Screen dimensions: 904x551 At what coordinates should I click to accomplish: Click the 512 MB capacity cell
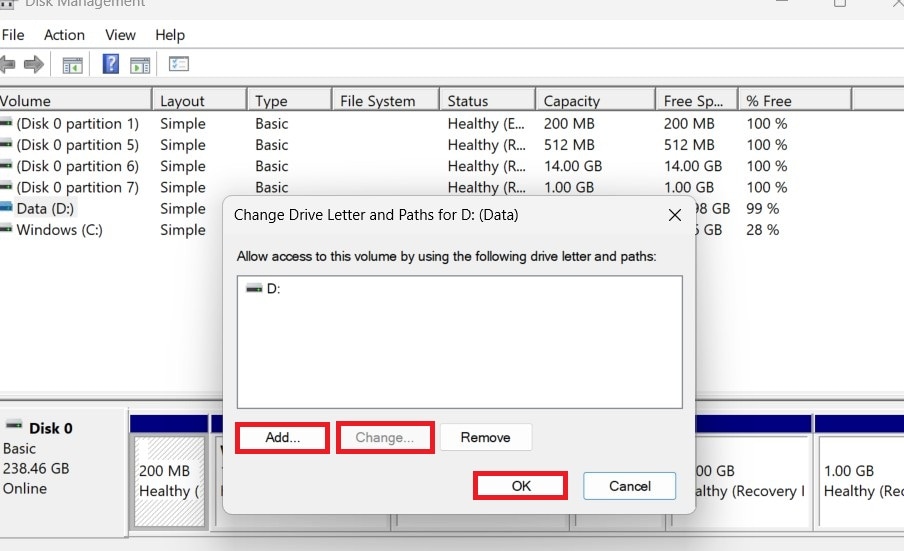569,145
